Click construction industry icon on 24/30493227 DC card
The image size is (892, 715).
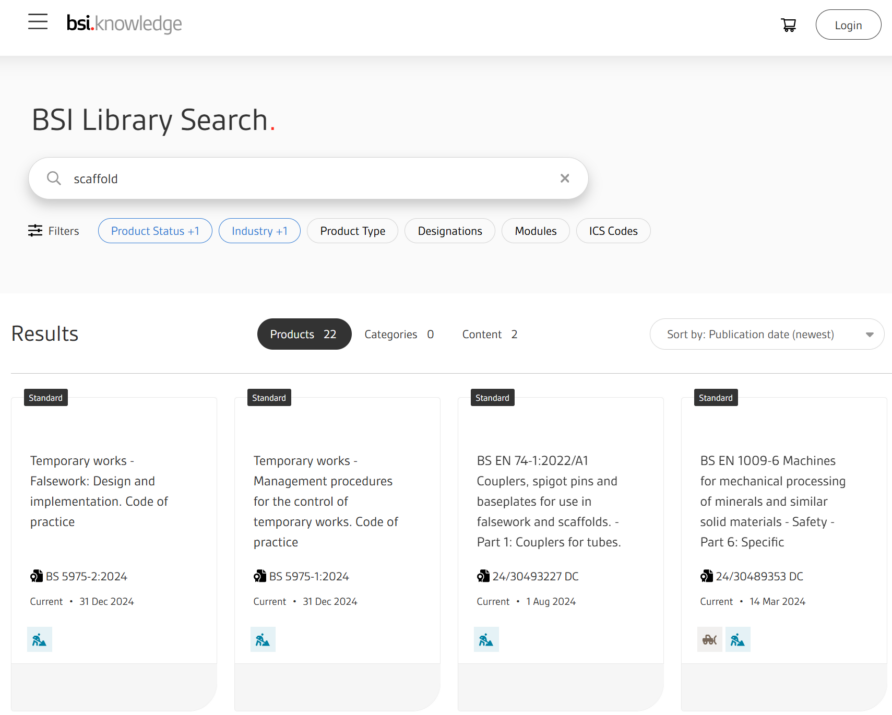click(486, 639)
